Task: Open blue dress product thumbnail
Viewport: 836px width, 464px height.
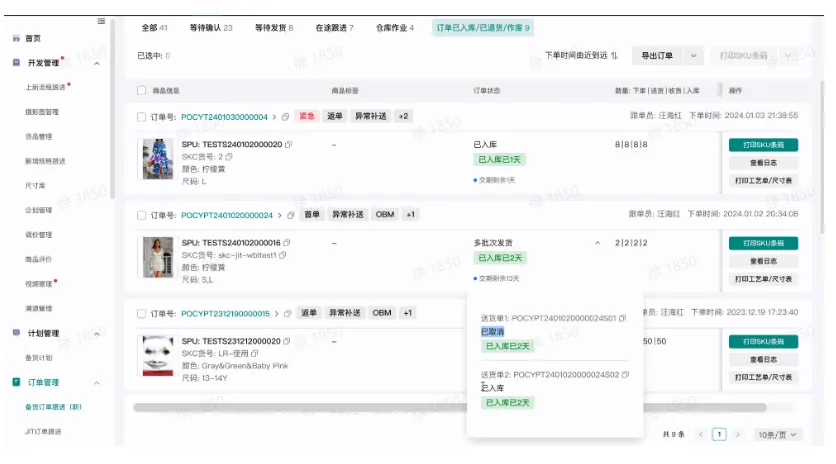Action: [157, 159]
